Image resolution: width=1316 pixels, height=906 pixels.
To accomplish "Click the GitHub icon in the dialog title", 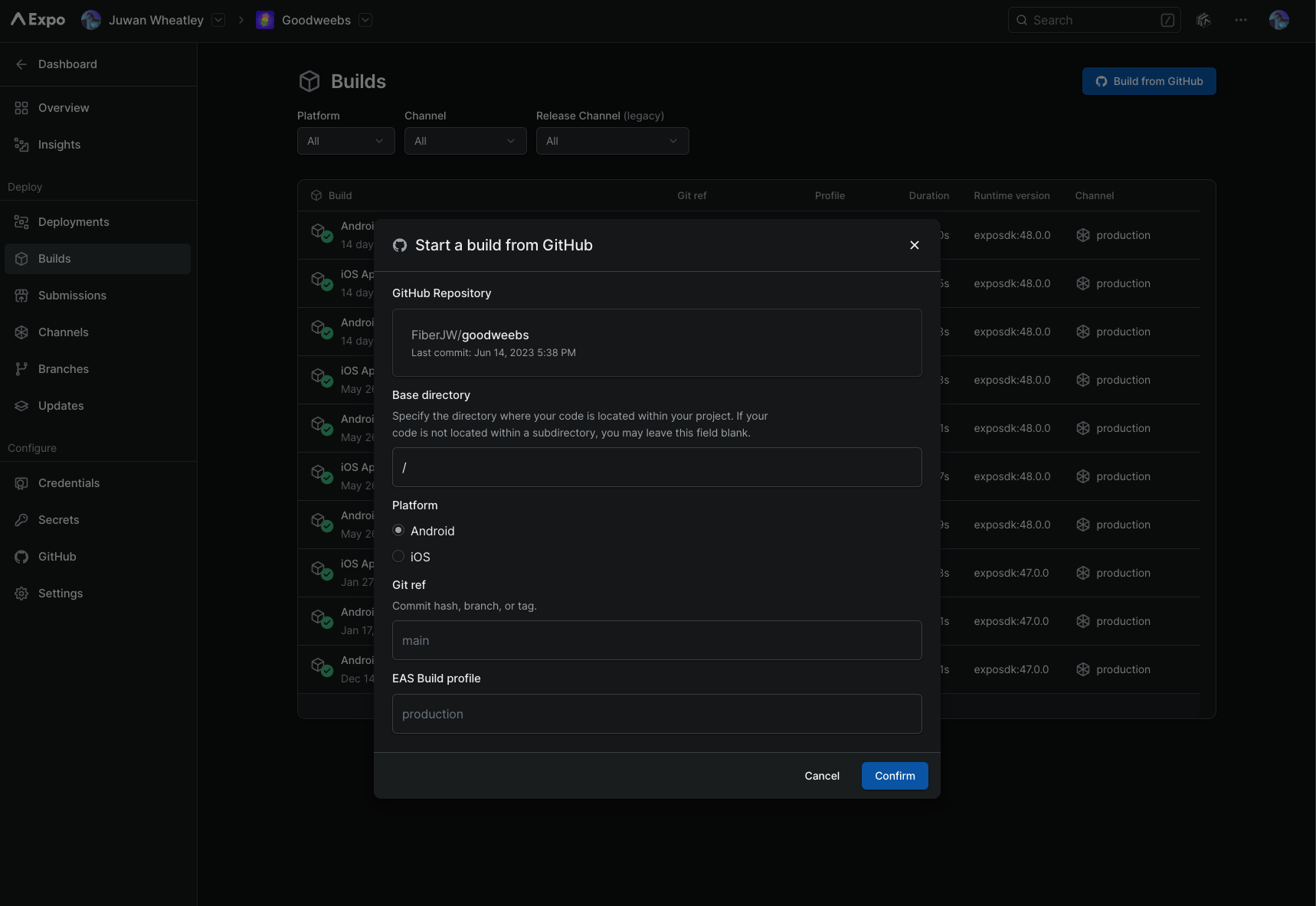I will pyautogui.click(x=400, y=245).
